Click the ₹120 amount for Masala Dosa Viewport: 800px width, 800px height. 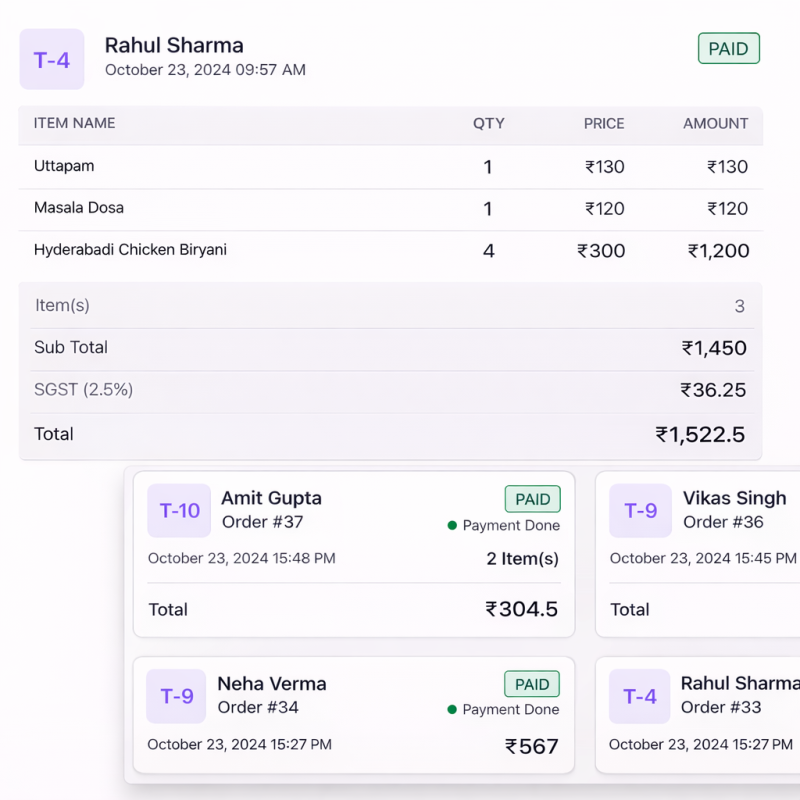point(727,209)
